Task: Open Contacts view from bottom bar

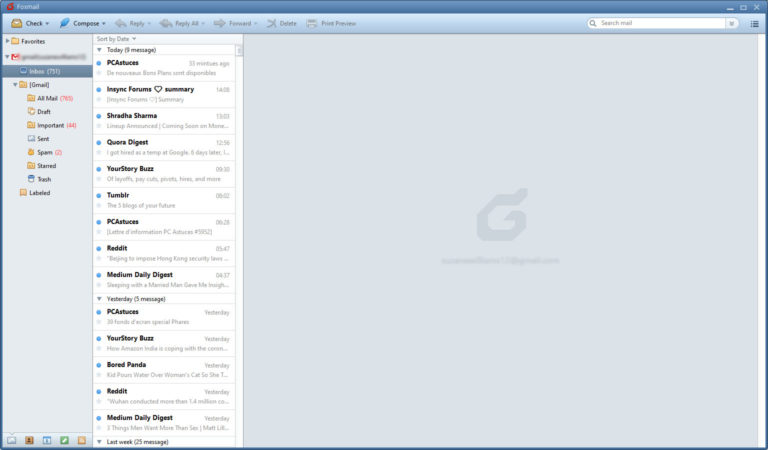Action: pyautogui.click(x=29, y=440)
